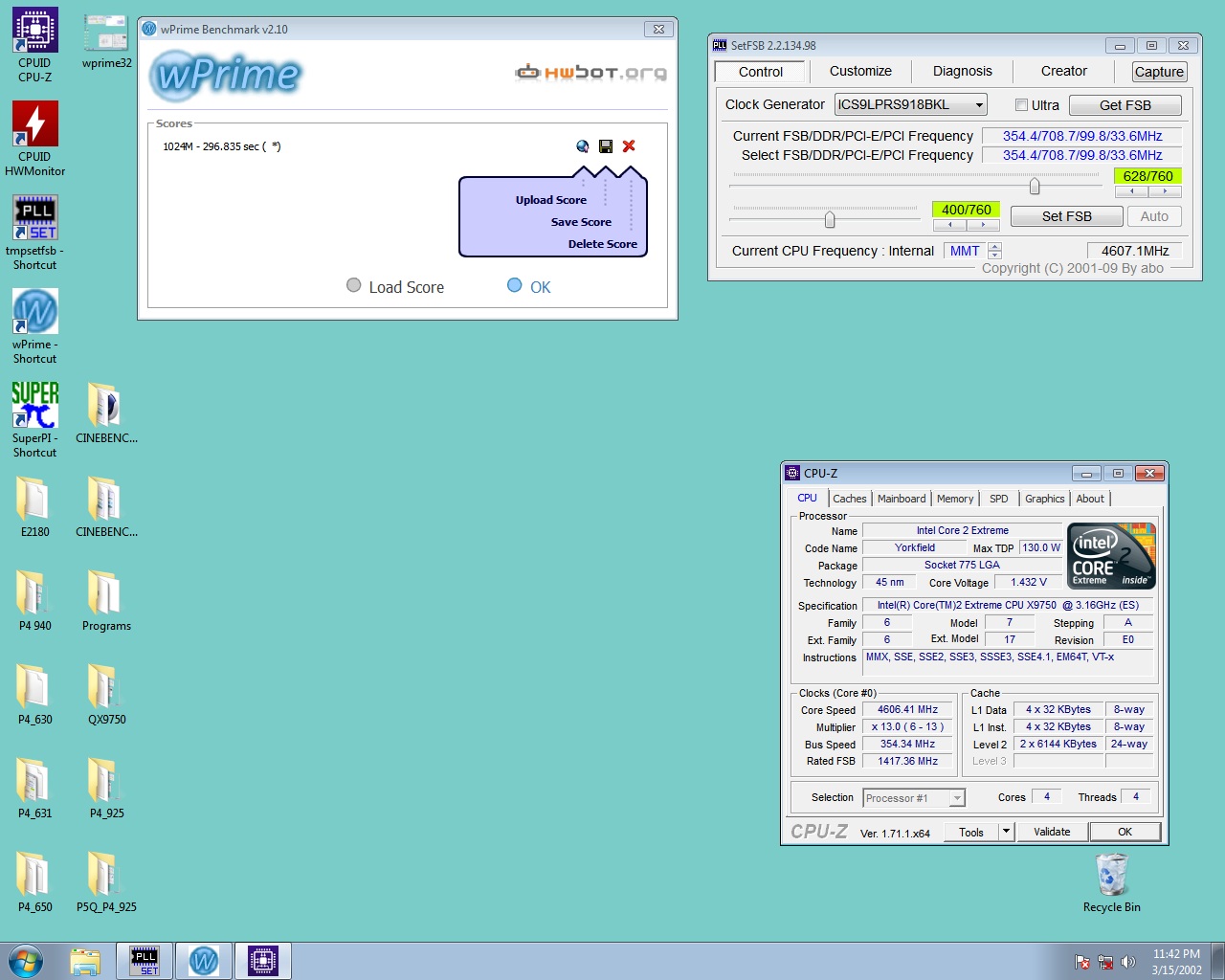Click save score floppy icon in wPrime

606,146
